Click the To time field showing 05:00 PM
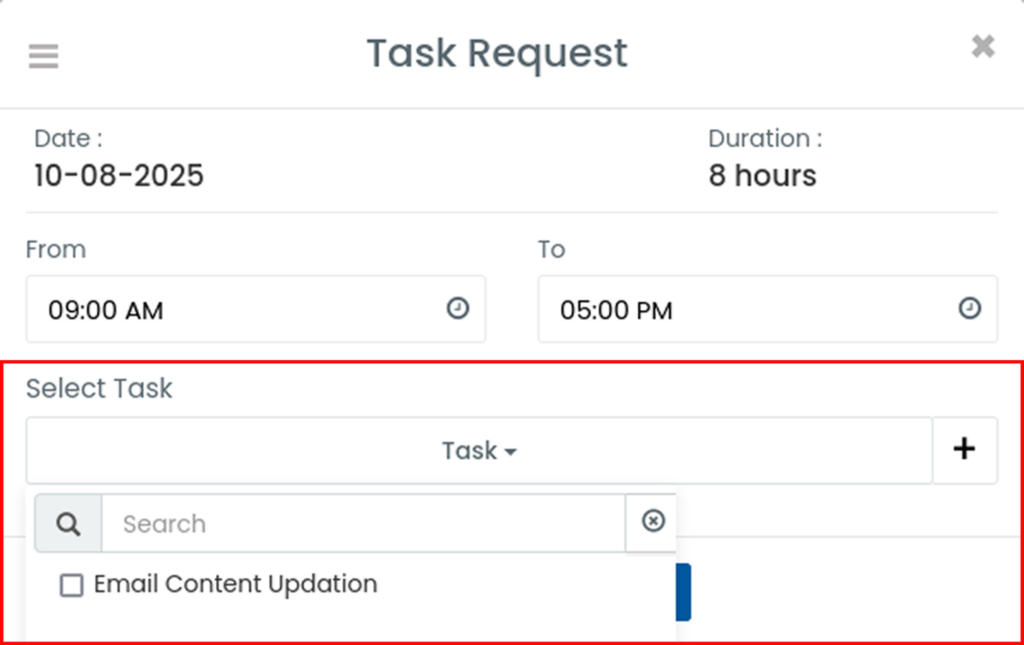 (767, 309)
